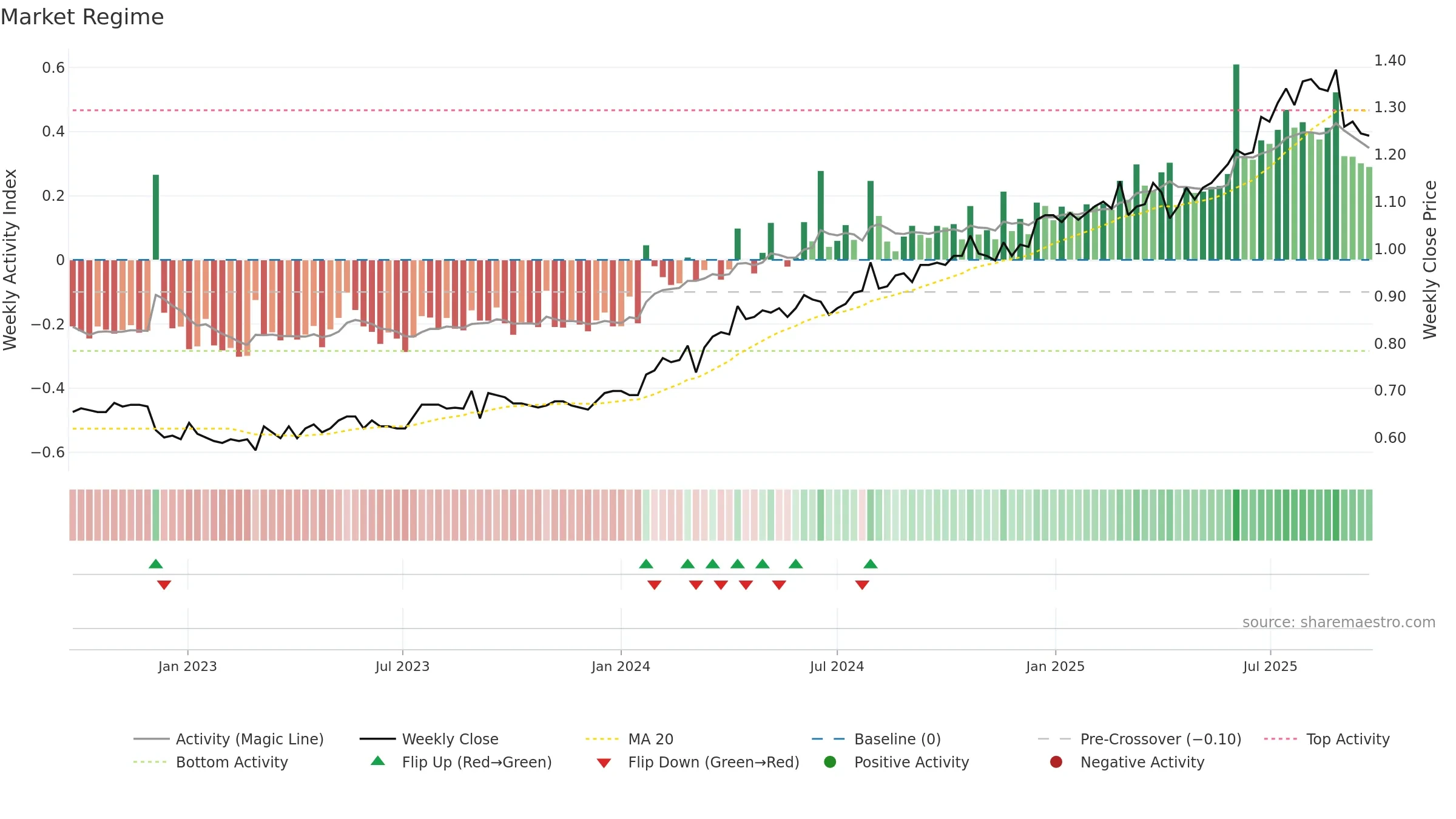Toggle Weekly Close legend entry

[x=429, y=739]
